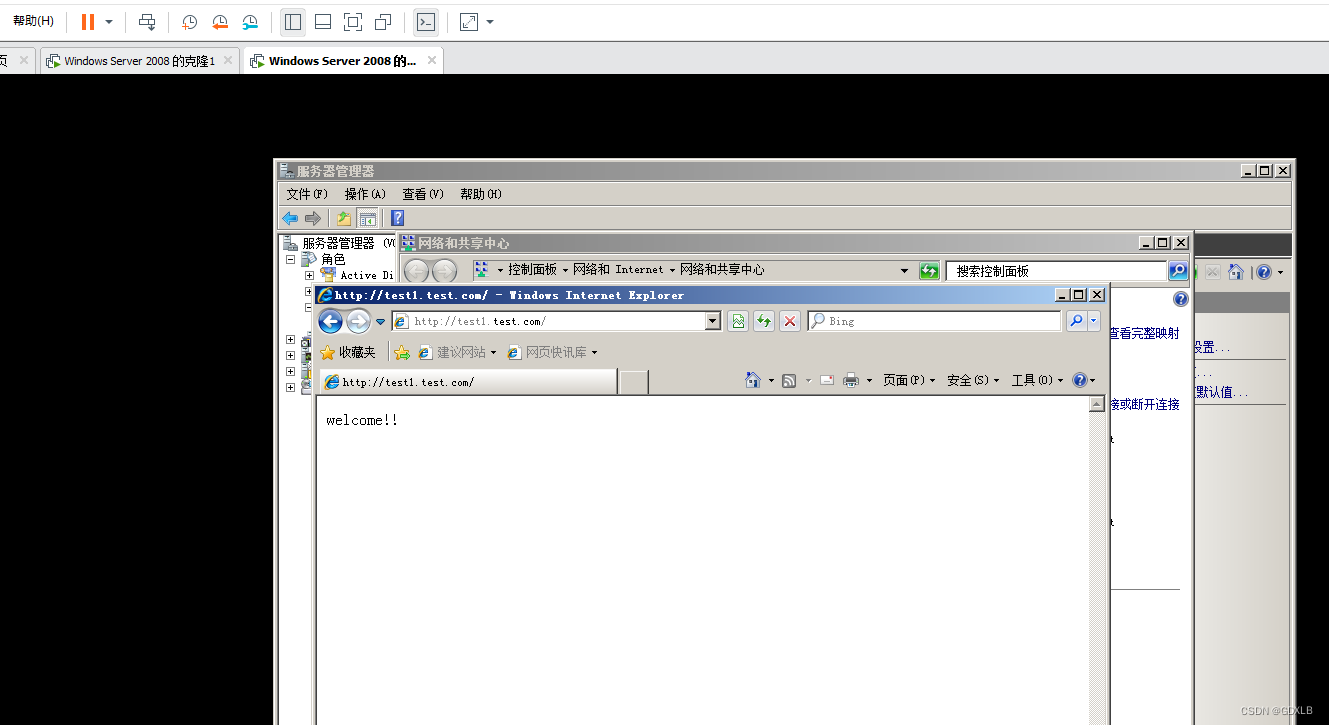The width and height of the screenshot is (1329, 725).
Task: Click the IE print icon
Action: click(x=851, y=380)
